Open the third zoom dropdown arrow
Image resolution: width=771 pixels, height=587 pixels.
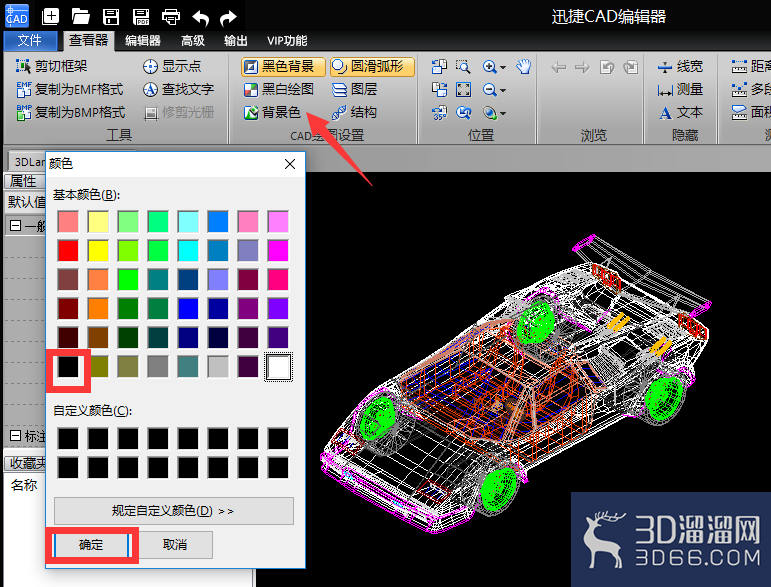[x=503, y=114]
